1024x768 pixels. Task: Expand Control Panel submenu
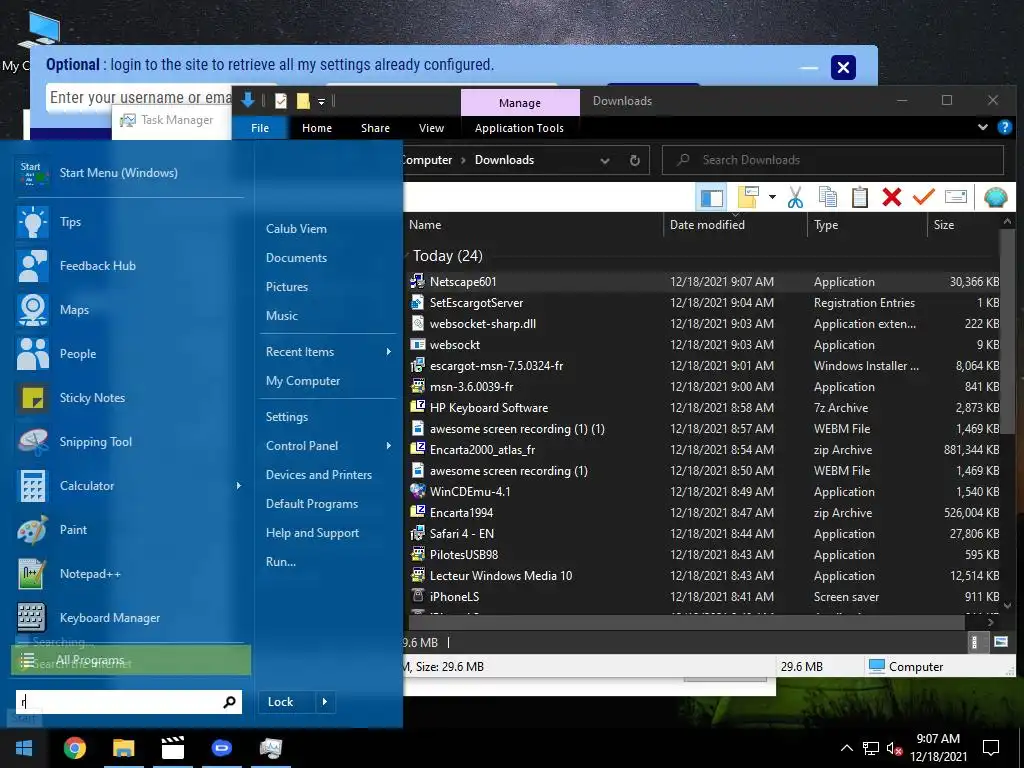point(389,446)
